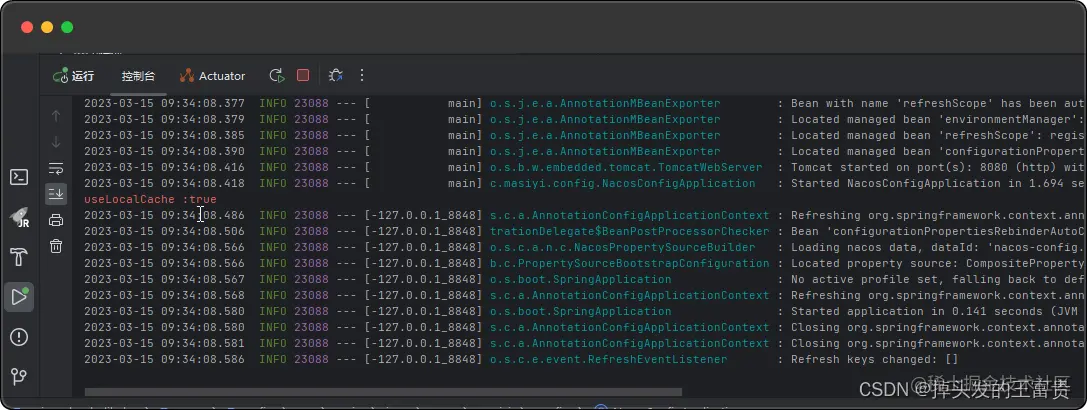This screenshot has height=410, width=1087.
Task: Click the 'Refresh keys changed: []' message
Action: pyautogui.click(x=874, y=359)
